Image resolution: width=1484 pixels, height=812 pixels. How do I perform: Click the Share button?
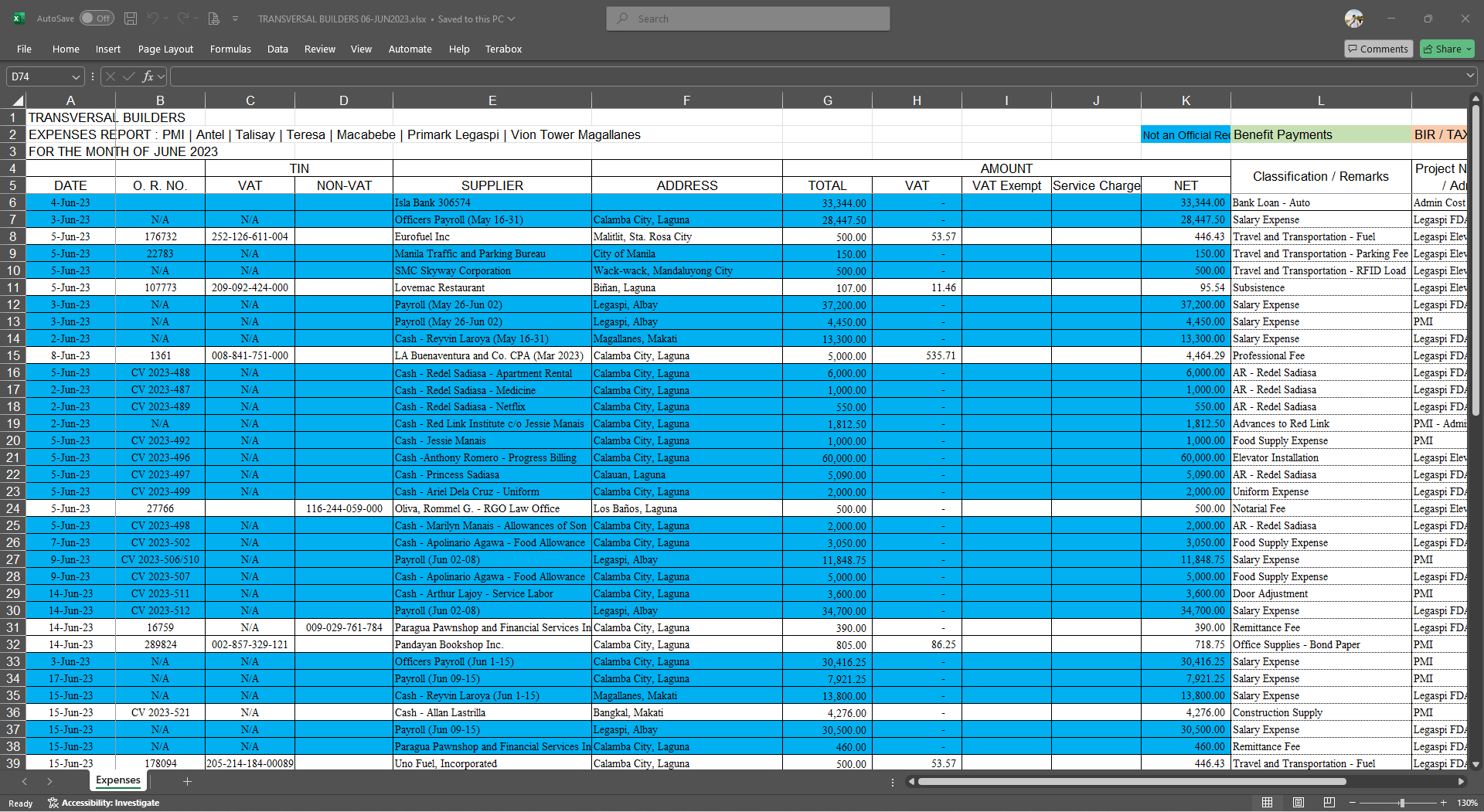[1447, 49]
